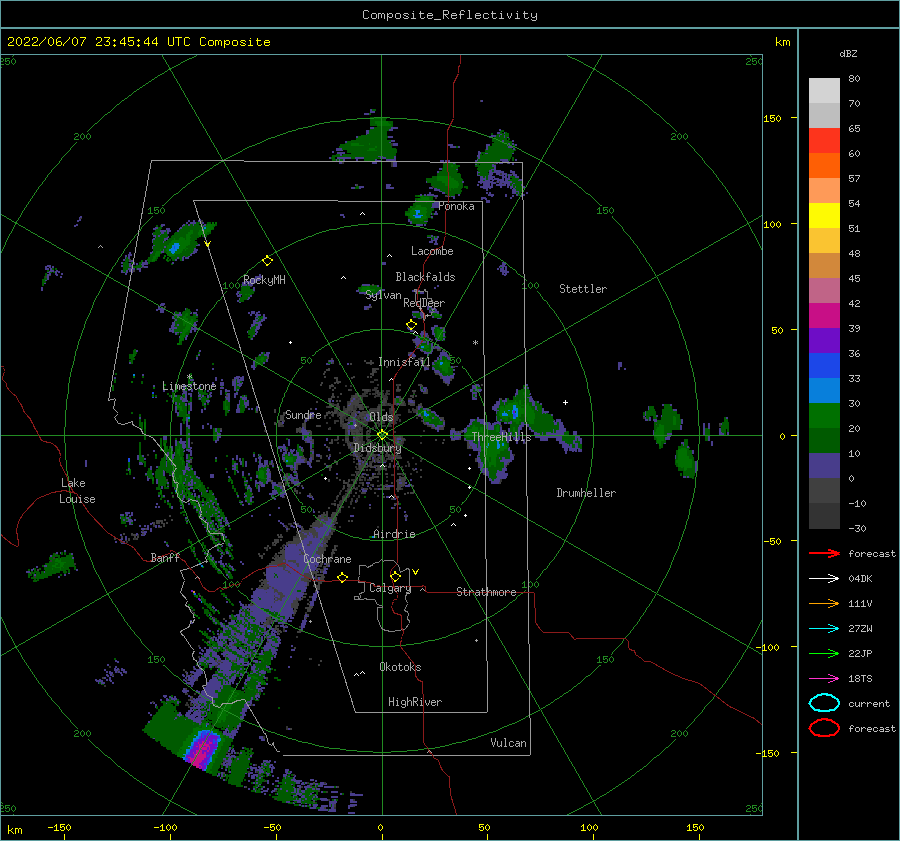The image size is (900, 841).
Task: Click the HighRiver label
Action: click(x=415, y=702)
